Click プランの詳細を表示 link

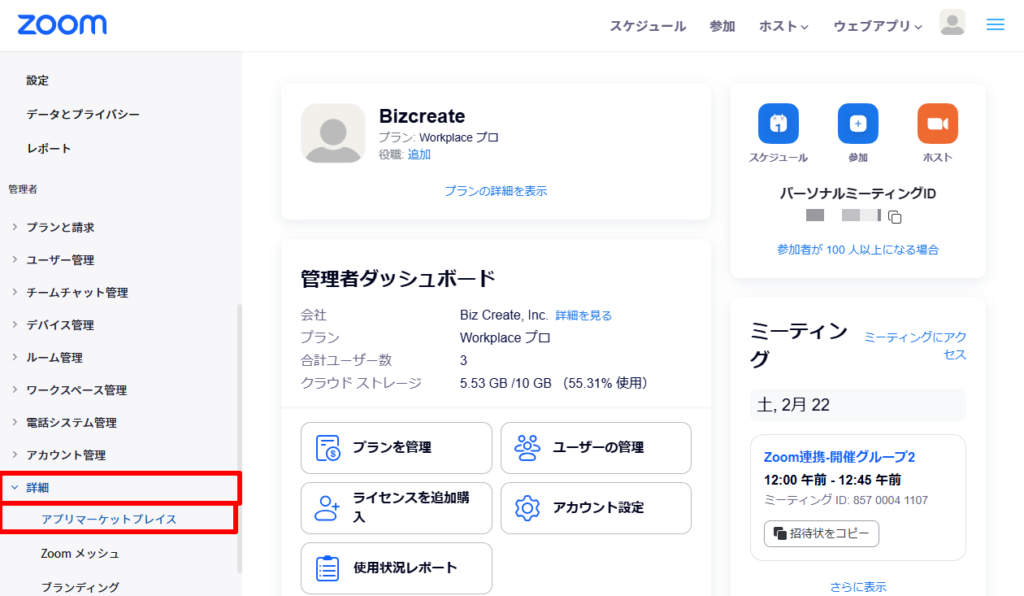pyautogui.click(x=496, y=191)
